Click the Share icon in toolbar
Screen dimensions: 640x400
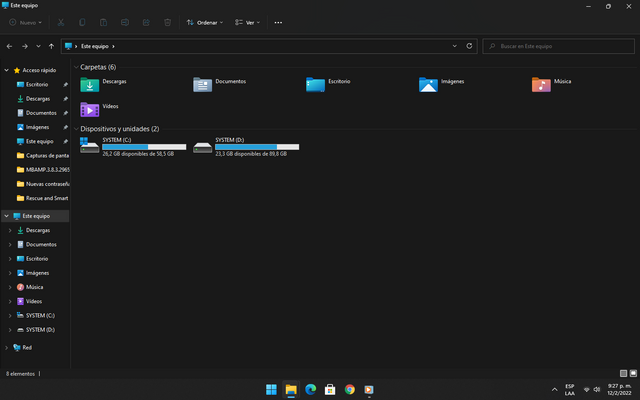pos(146,22)
